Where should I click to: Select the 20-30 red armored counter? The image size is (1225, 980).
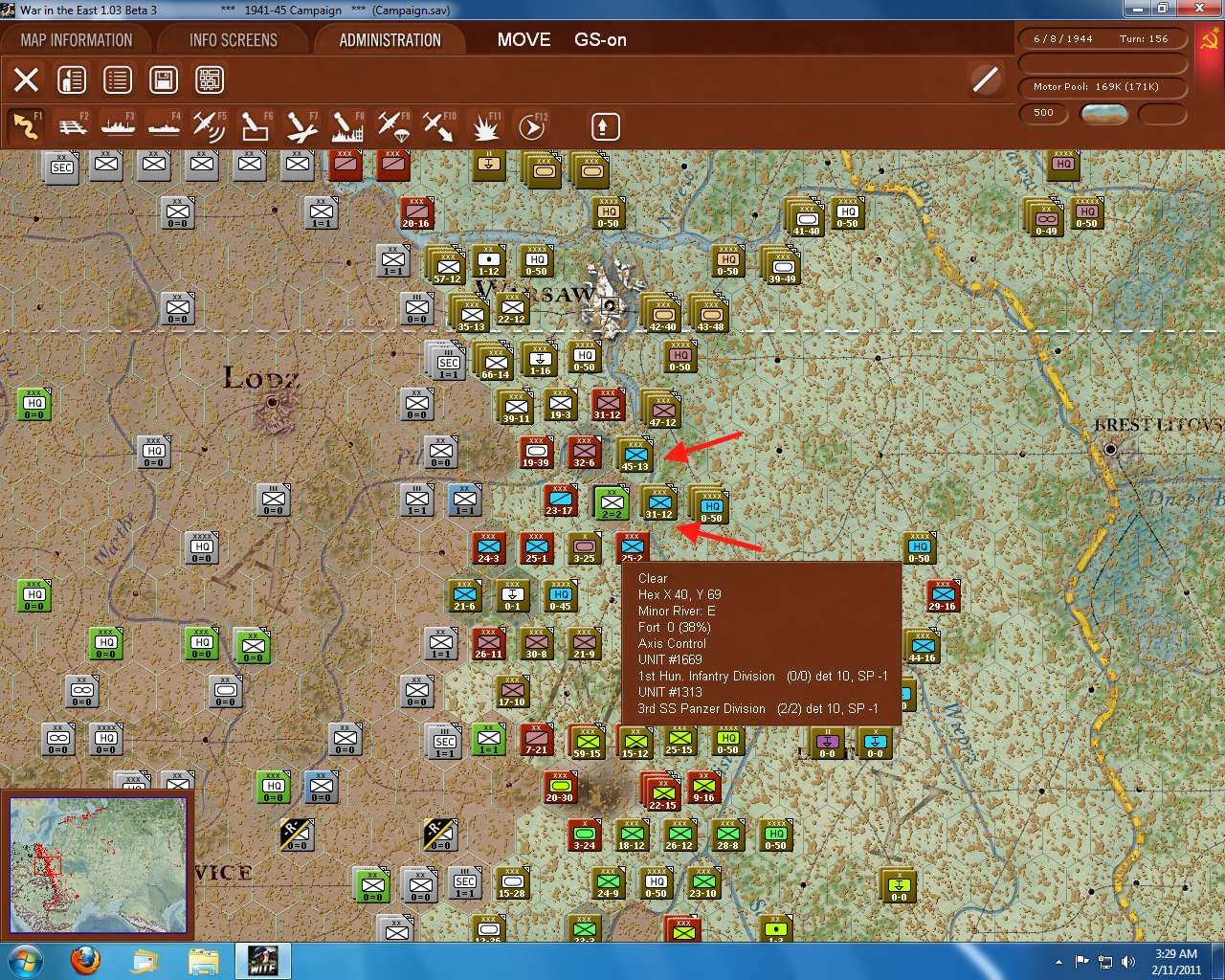[x=560, y=788]
